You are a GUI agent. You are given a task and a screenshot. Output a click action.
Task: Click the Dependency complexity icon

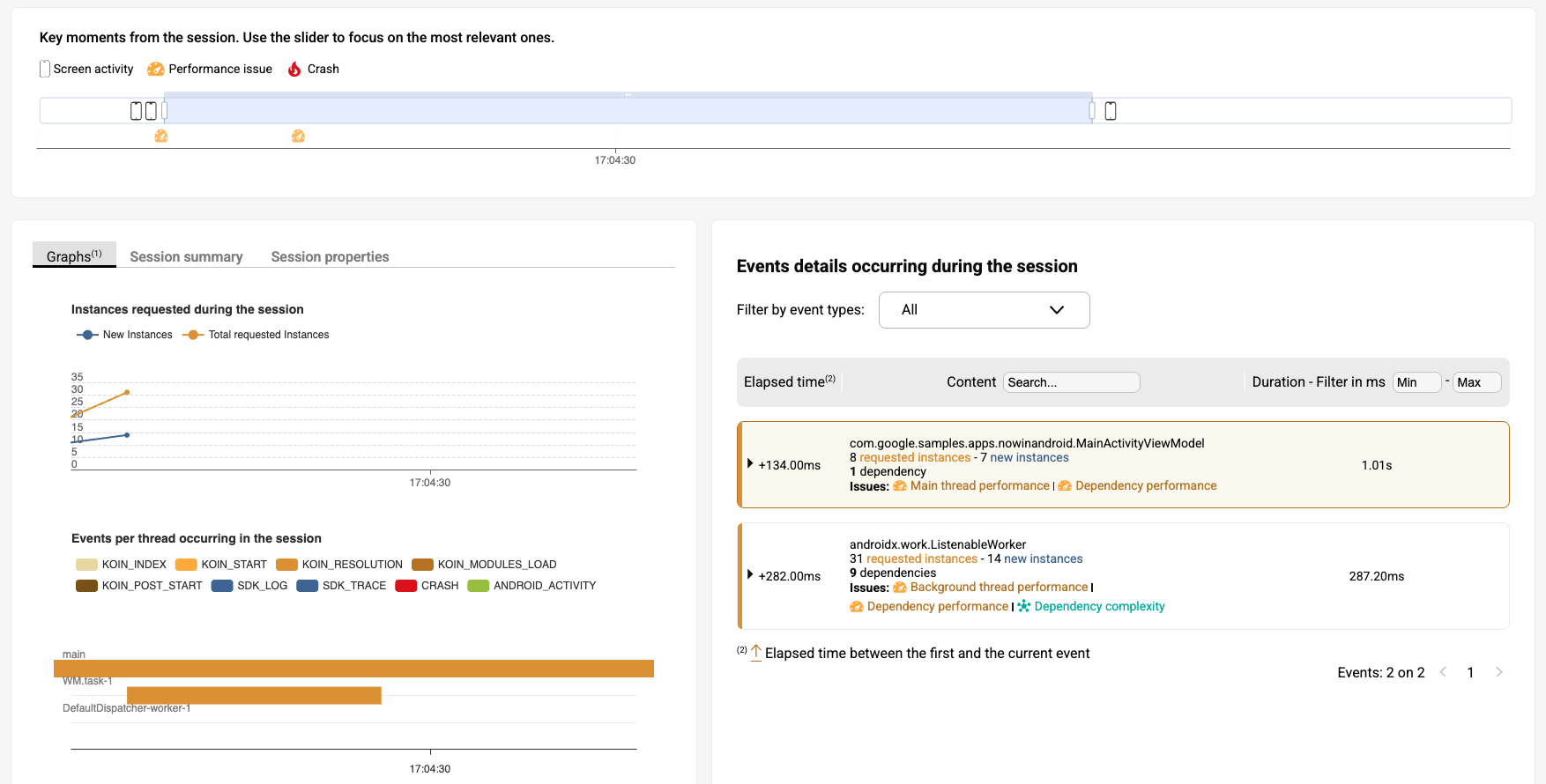(x=1024, y=607)
